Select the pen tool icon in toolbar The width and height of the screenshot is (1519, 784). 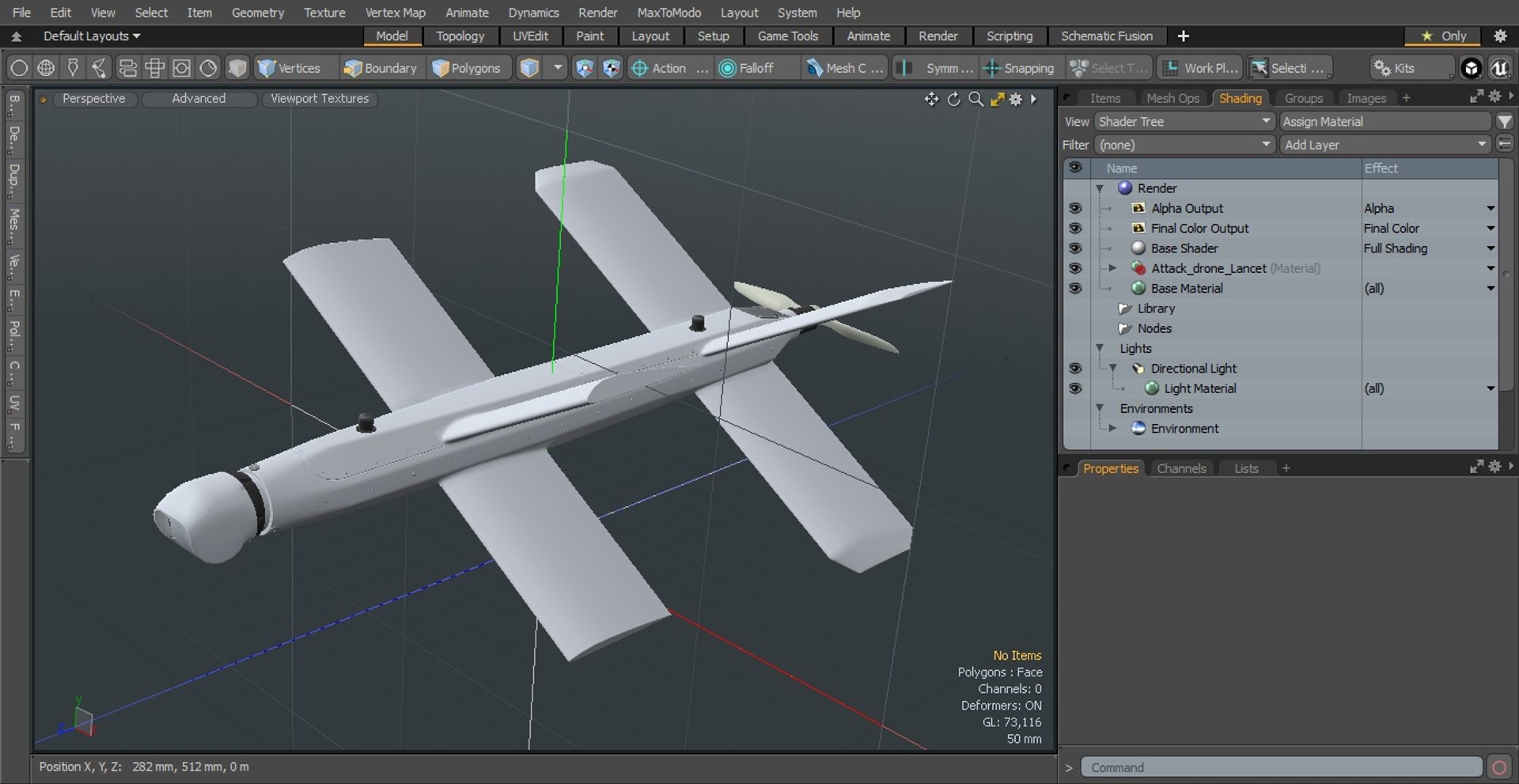tap(73, 68)
